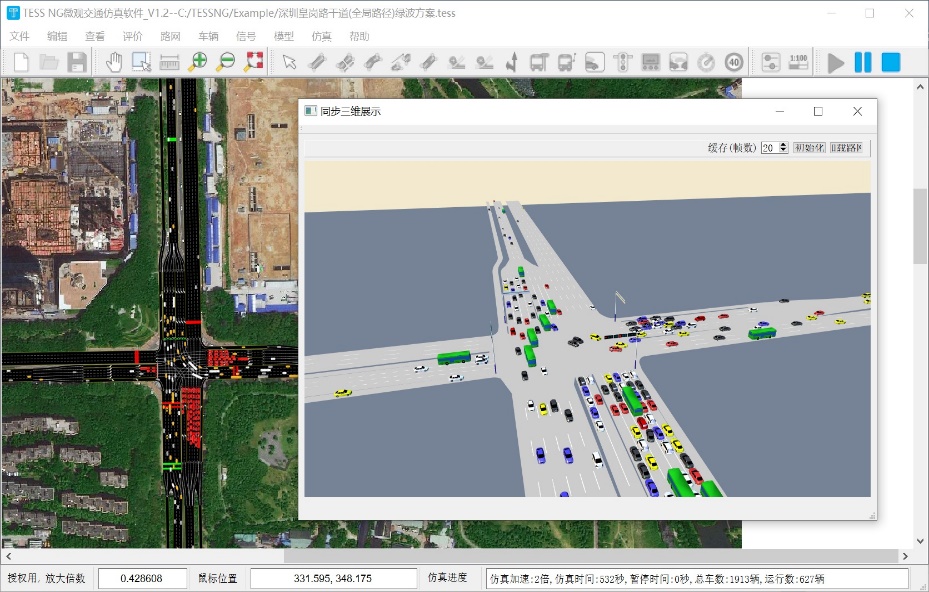This screenshot has height=592, width=929.
Task: Open the simulation settings sliders icon
Action: click(770, 62)
